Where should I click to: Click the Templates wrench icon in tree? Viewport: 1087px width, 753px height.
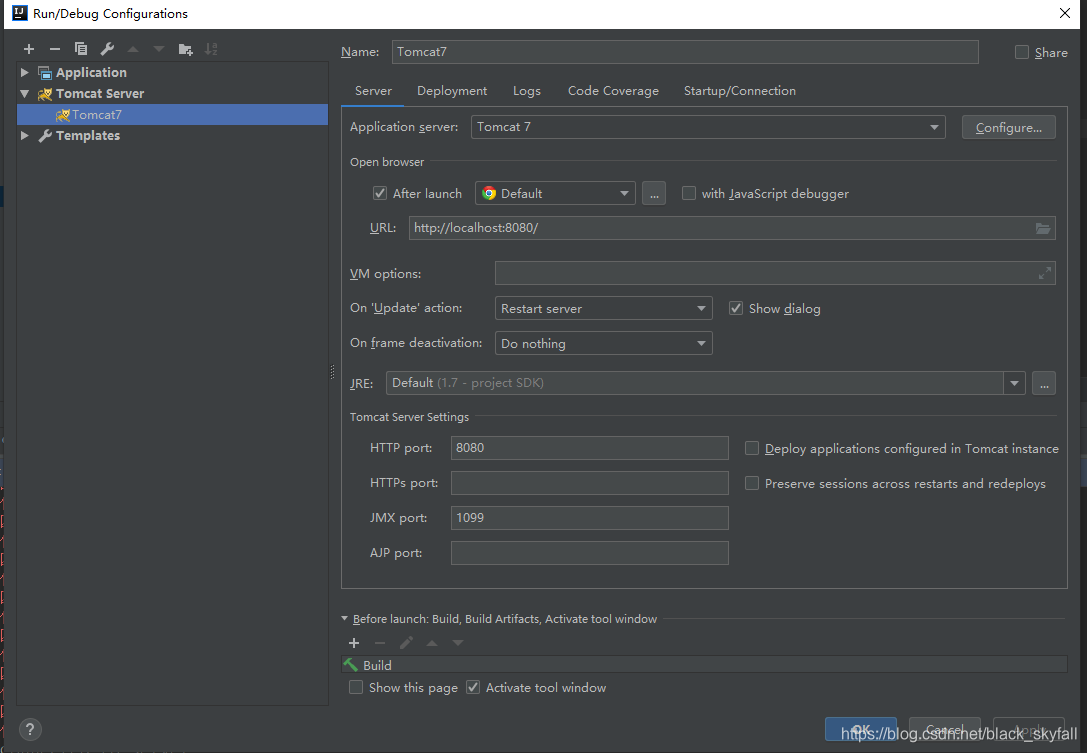tap(45, 136)
